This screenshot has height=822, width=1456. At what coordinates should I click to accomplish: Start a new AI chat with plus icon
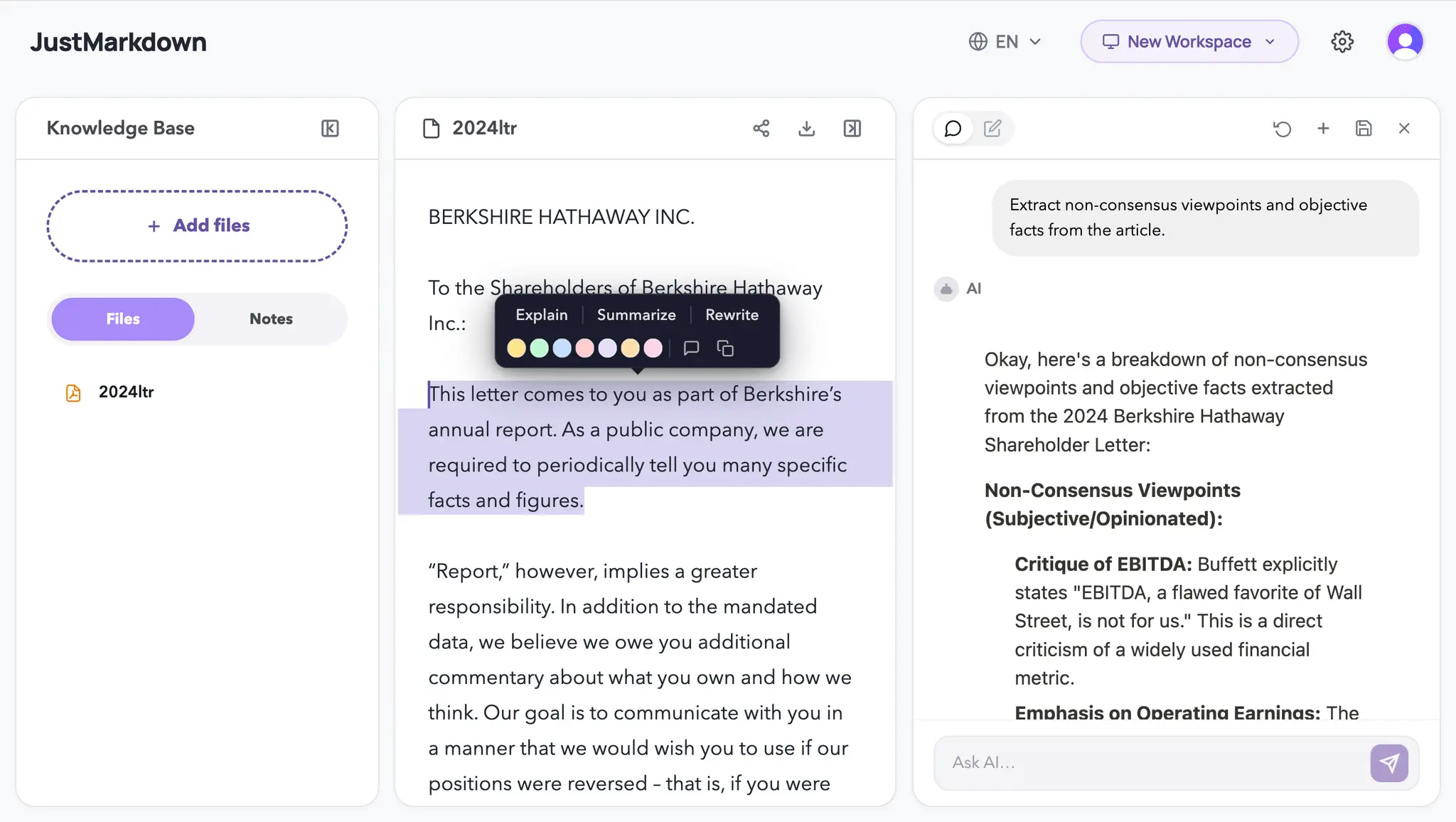coord(1323,128)
